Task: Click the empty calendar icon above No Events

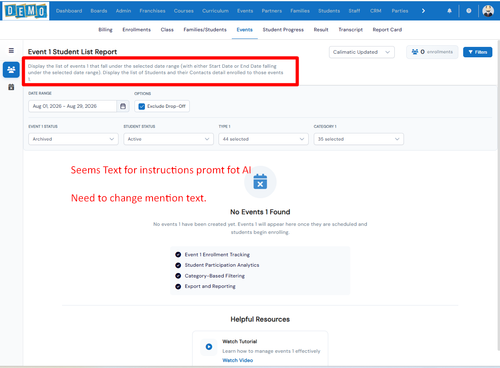Action: 260,182
